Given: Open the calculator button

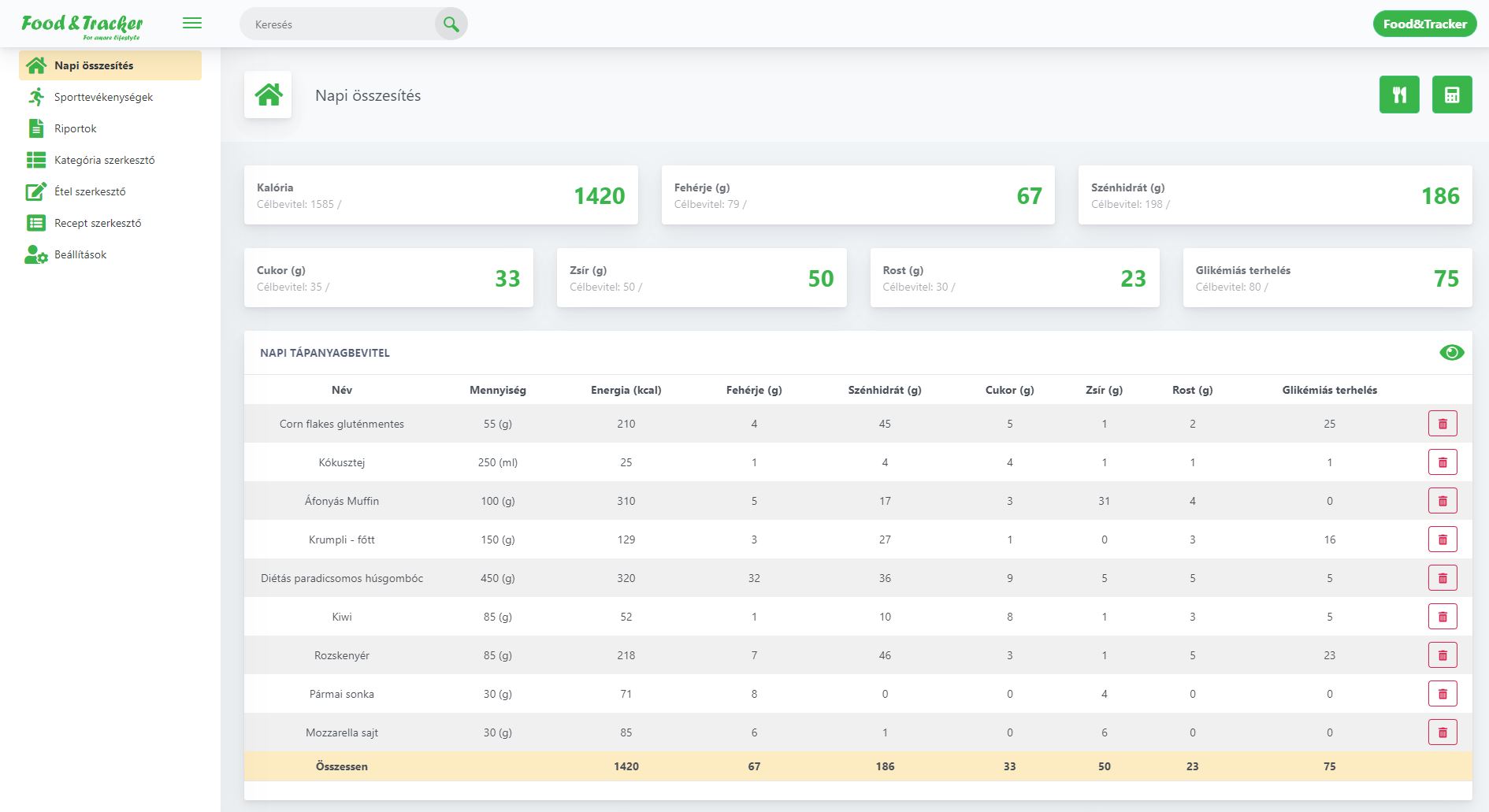Looking at the screenshot, I should (1452, 95).
